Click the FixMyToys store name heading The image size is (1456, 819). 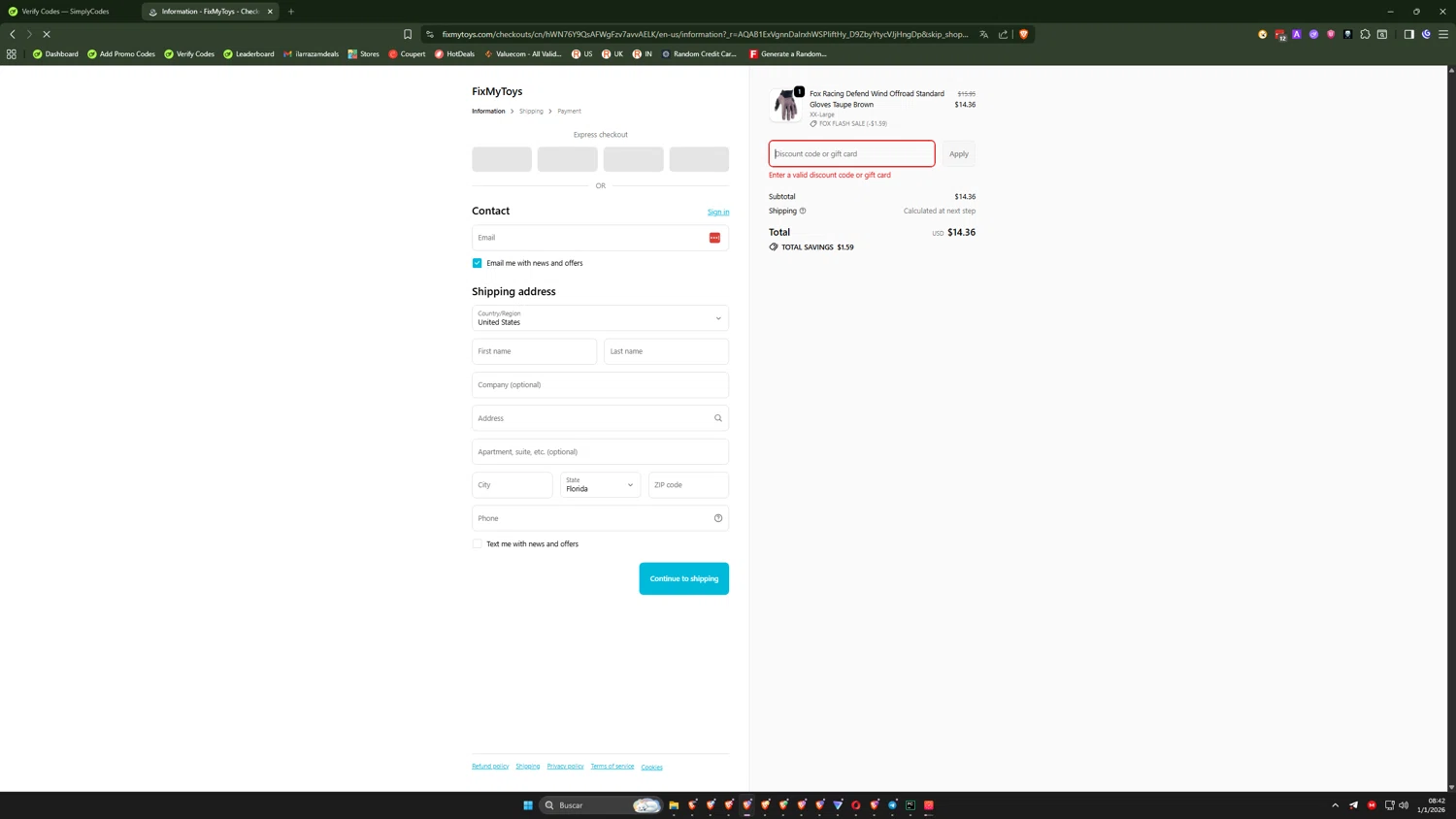(497, 91)
